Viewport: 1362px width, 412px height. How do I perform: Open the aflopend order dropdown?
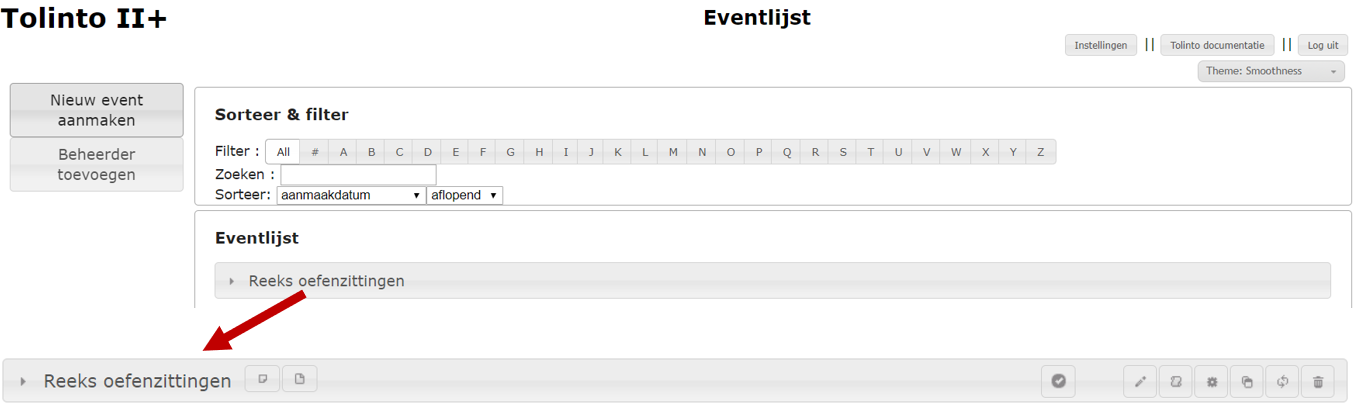465,195
